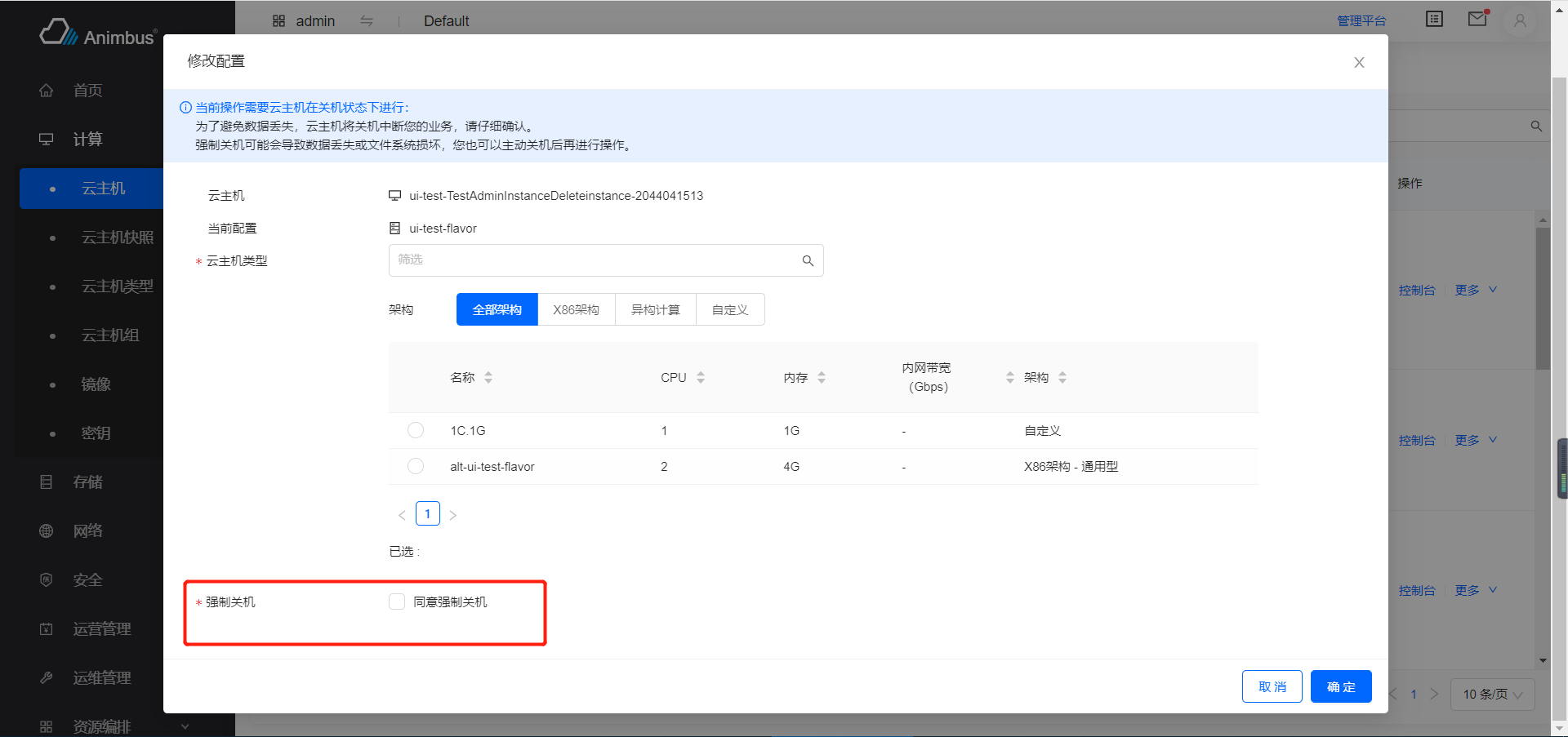
Task: Expand the resource orchestration menu
Action: click(x=114, y=726)
